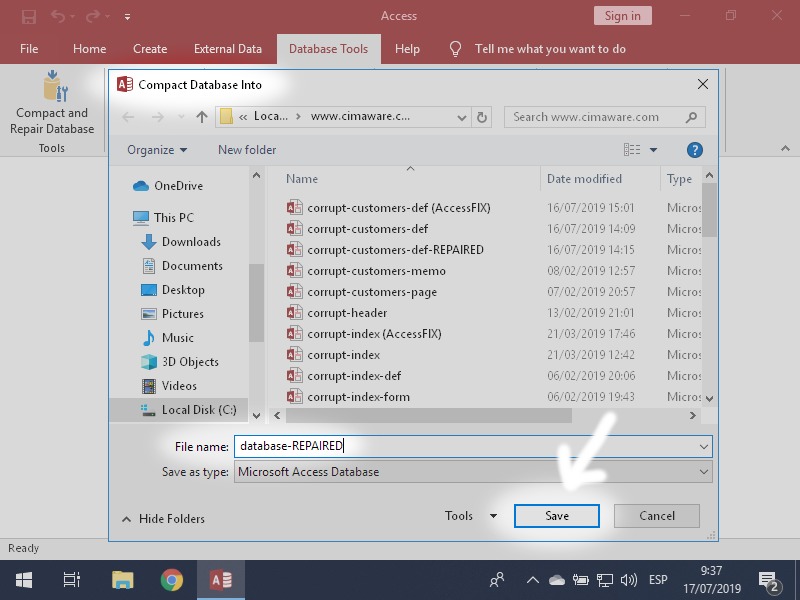This screenshot has width=800, height=600.
Task: Select the file corrupt-customers-def
Action: tap(357, 229)
